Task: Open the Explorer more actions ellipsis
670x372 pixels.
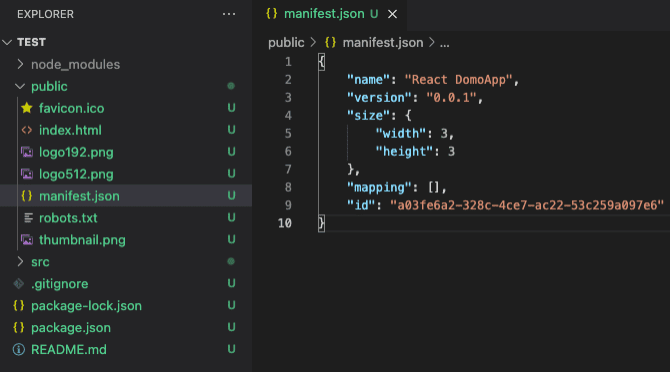Action: pyautogui.click(x=229, y=14)
